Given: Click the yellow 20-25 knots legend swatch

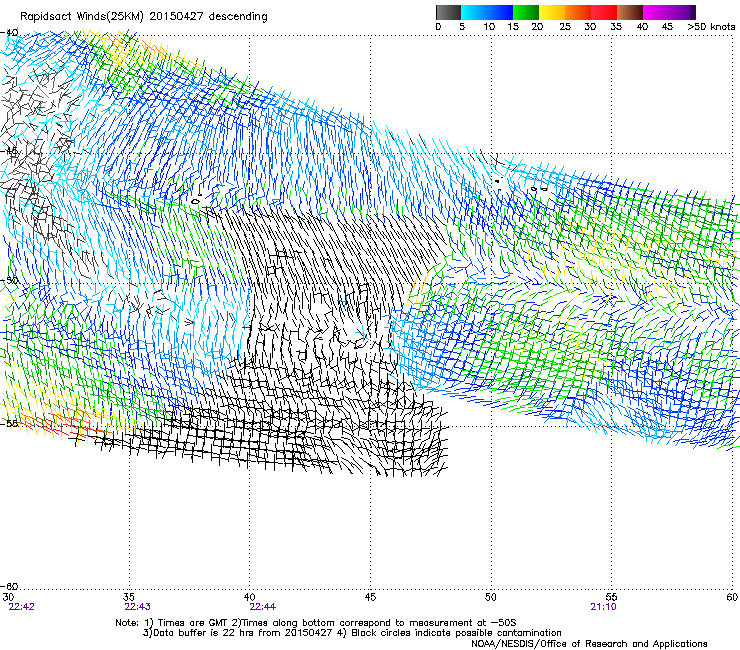Looking at the screenshot, I should click(552, 12).
